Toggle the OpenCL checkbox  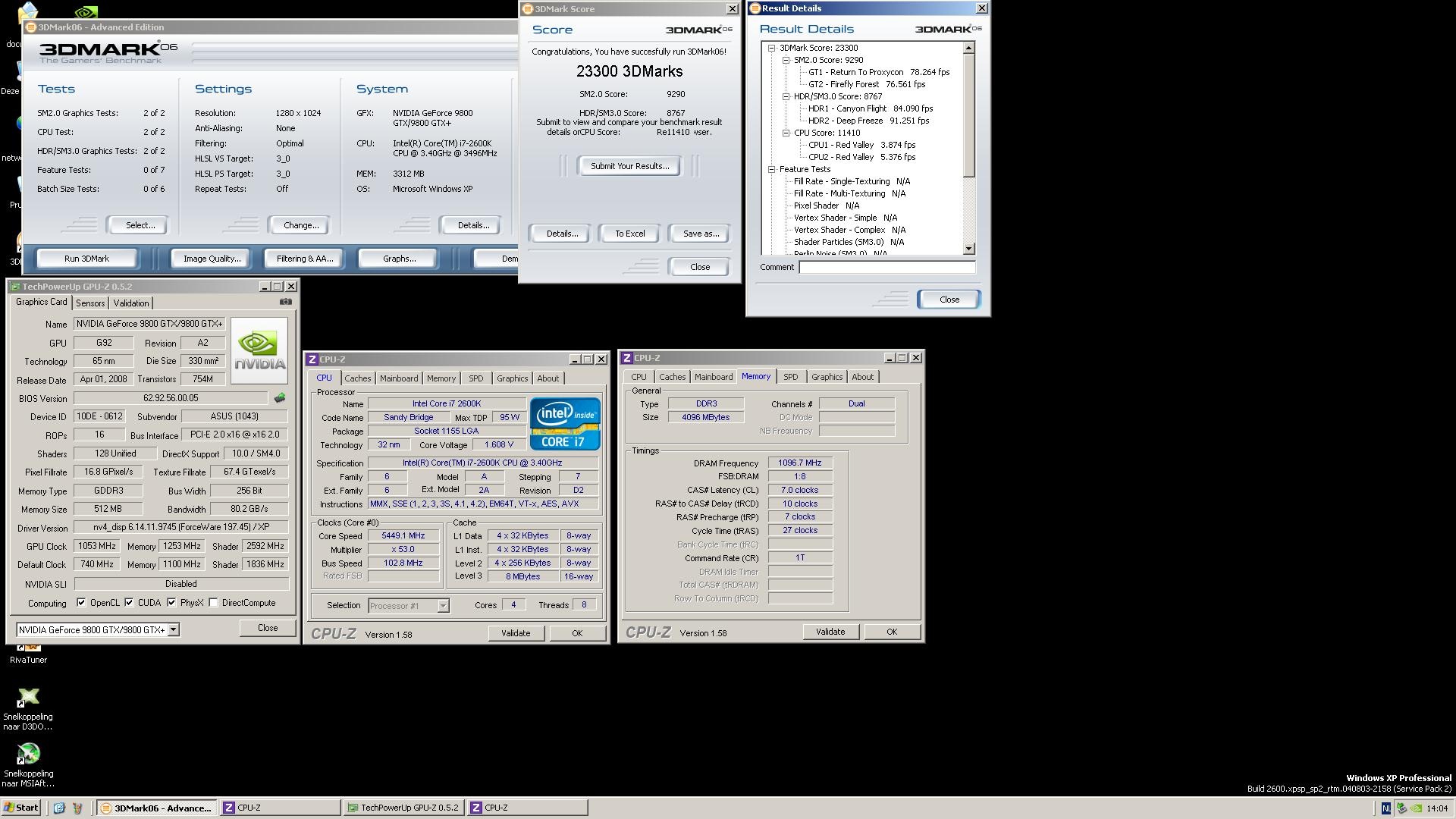[81, 603]
